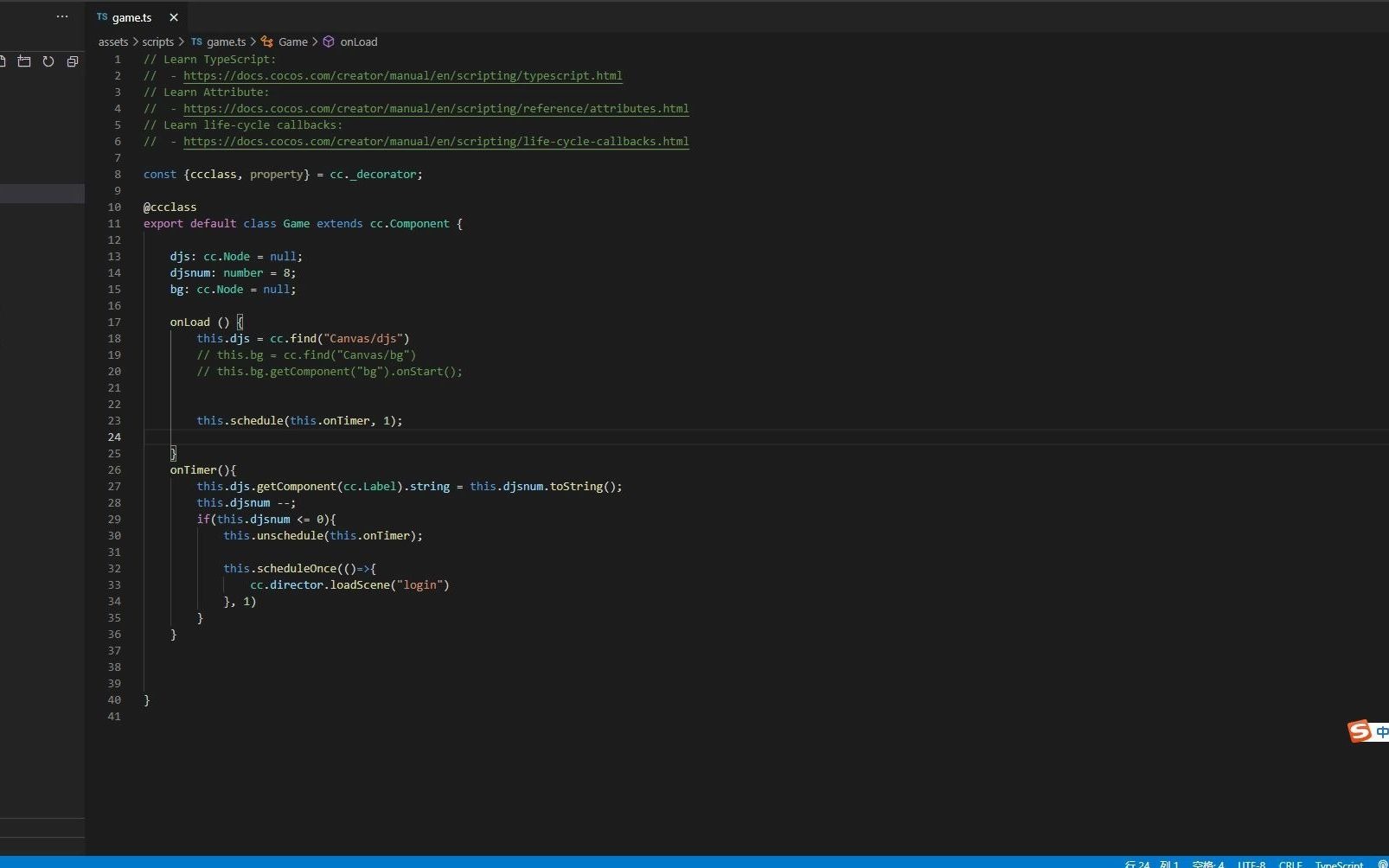Click the 'bg: cc.Node = null;' line
The height and width of the screenshot is (868, 1389).
[233, 289]
